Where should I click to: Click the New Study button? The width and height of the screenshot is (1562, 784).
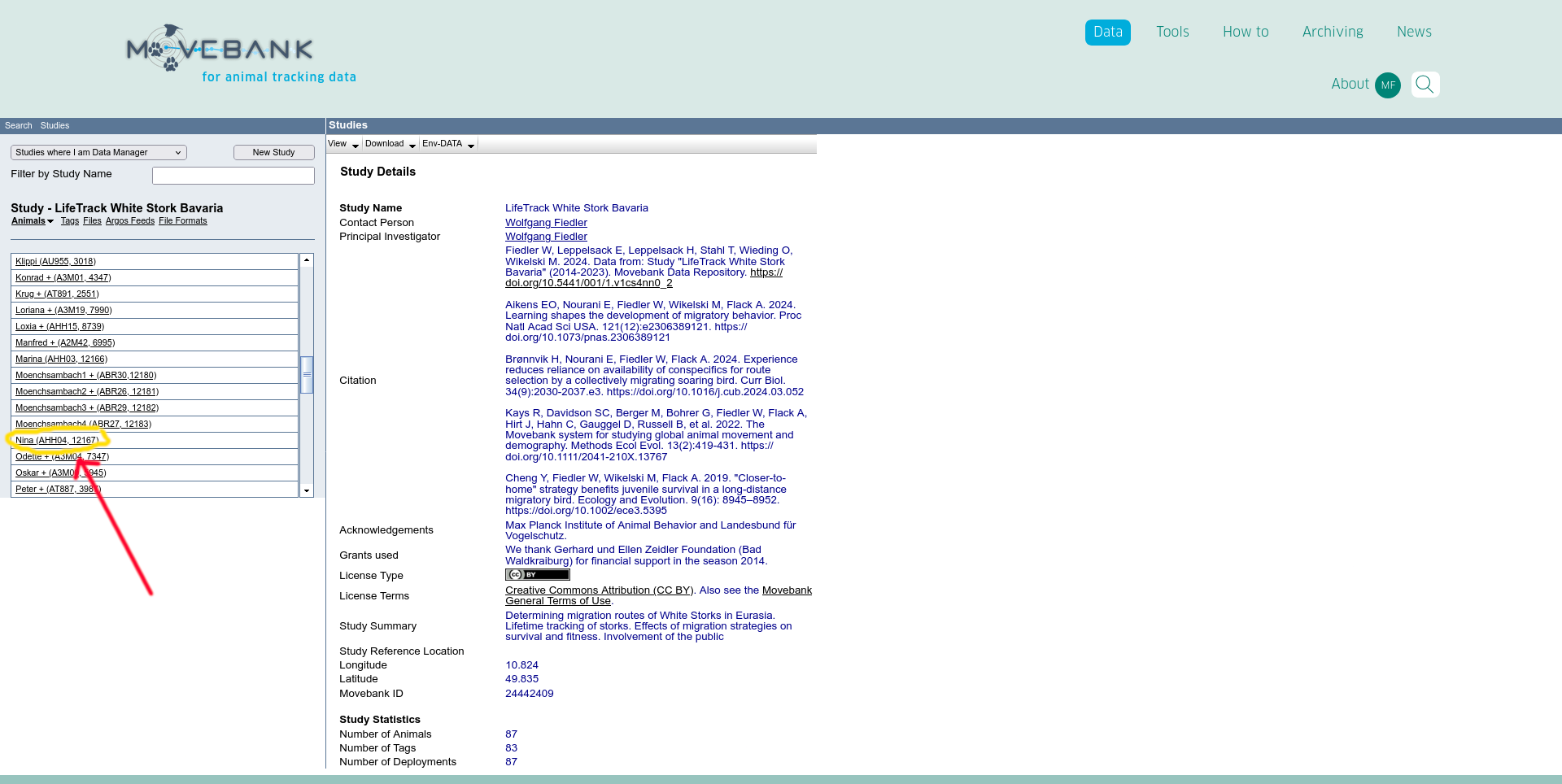pyautogui.click(x=273, y=153)
